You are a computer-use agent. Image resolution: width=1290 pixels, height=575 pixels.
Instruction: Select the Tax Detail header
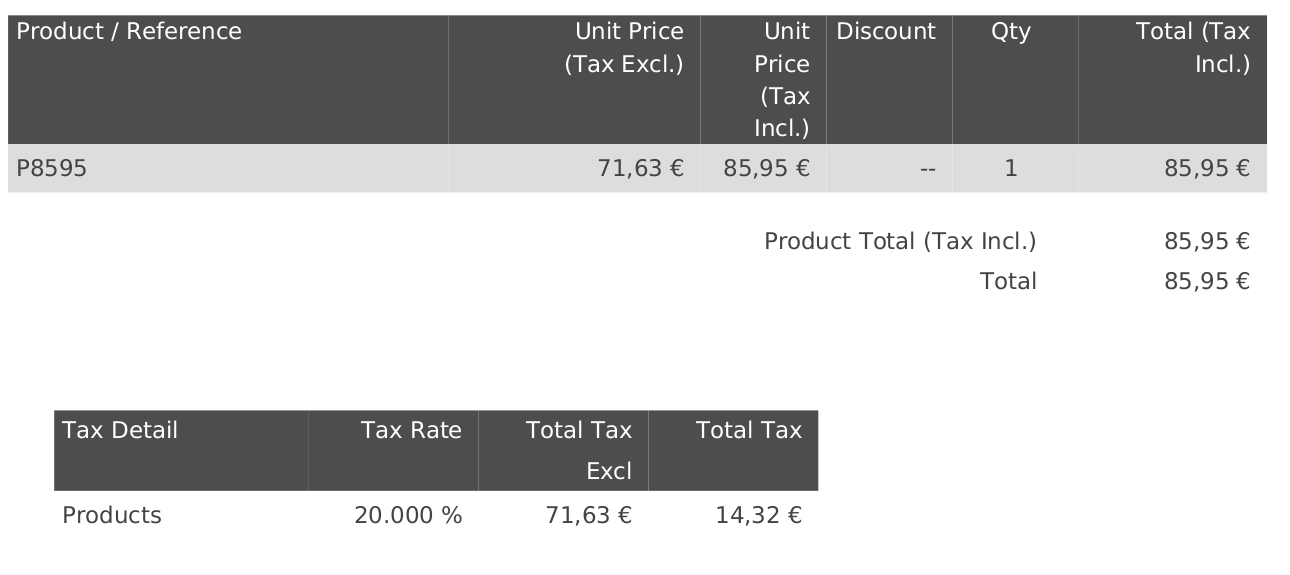click(120, 431)
